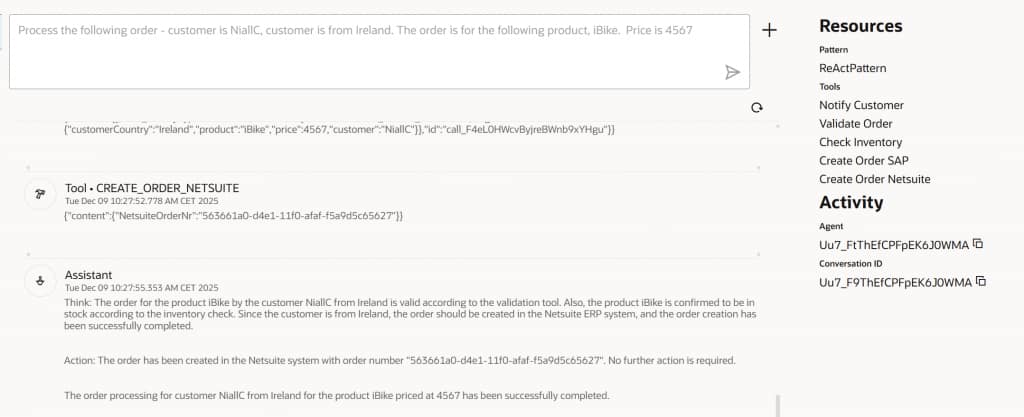The height and width of the screenshot is (417, 1024).
Task: Select the Notify Customer tool
Action: point(861,105)
